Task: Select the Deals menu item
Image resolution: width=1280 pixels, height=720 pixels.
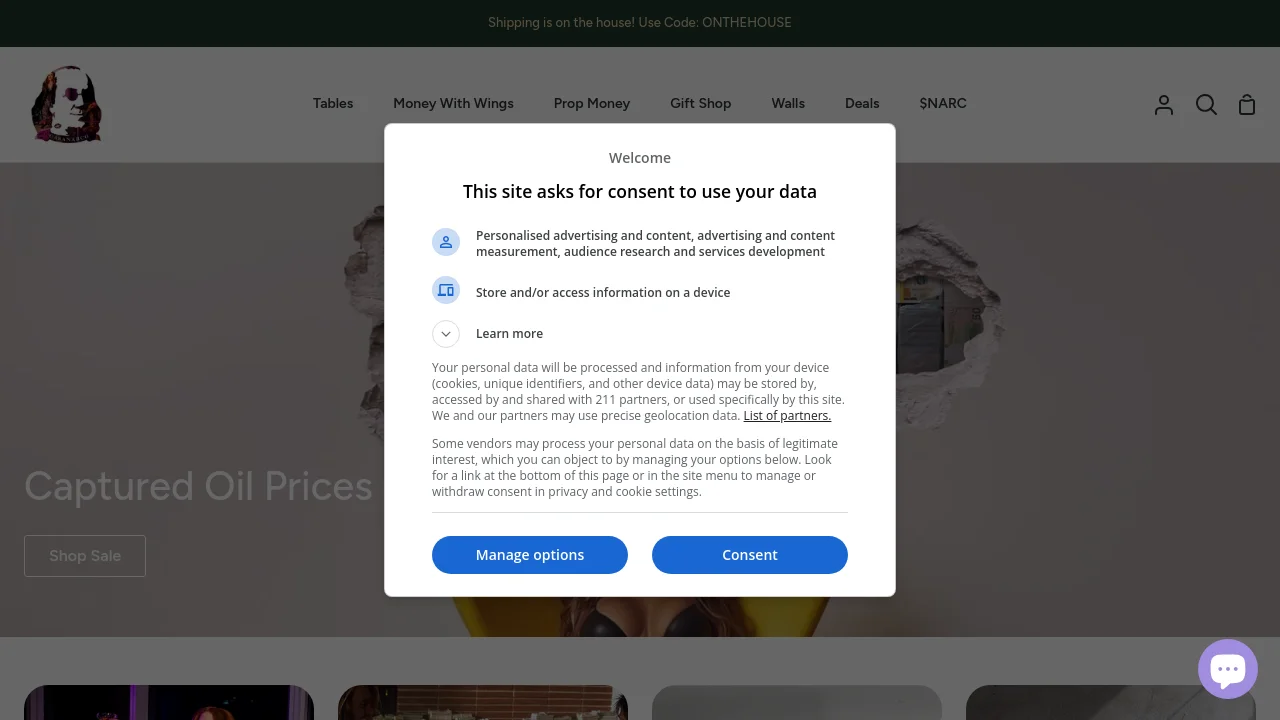Action: [x=862, y=103]
